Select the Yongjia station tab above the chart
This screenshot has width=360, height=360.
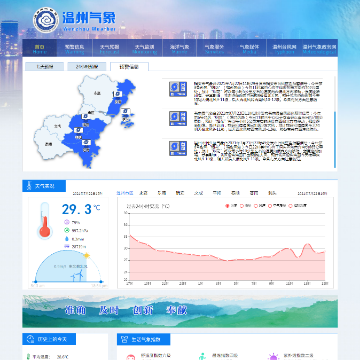(143, 193)
